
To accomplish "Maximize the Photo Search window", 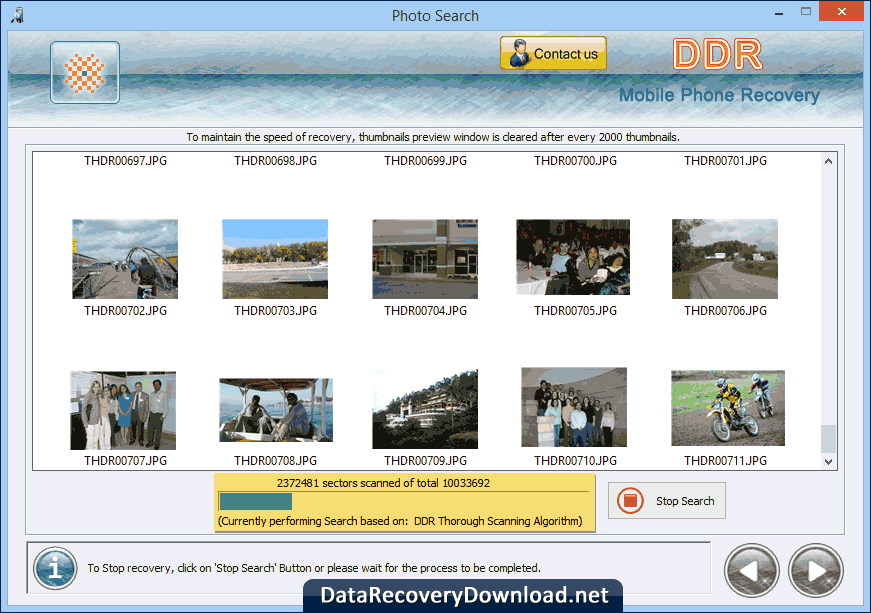I will 806,12.
